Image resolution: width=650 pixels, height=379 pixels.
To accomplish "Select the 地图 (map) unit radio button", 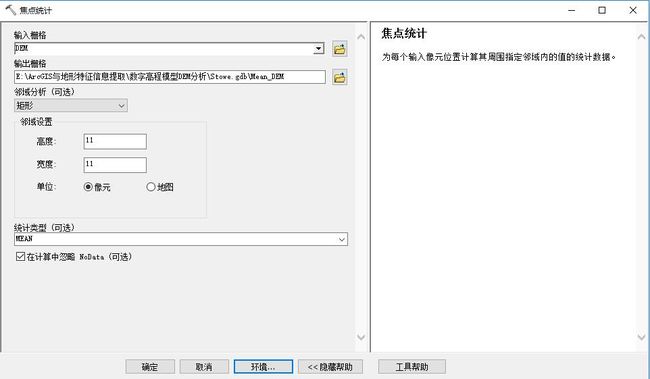I will point(151,187).
